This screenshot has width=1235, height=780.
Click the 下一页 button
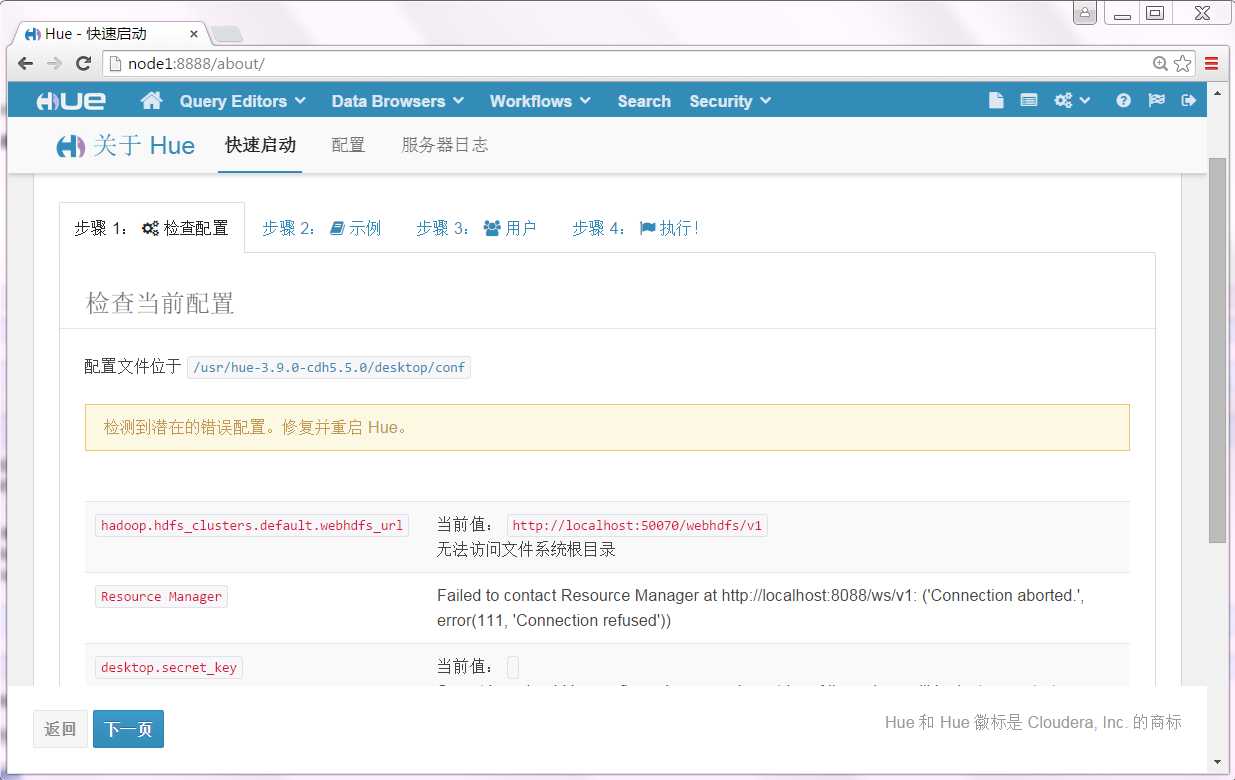point(128,729)
